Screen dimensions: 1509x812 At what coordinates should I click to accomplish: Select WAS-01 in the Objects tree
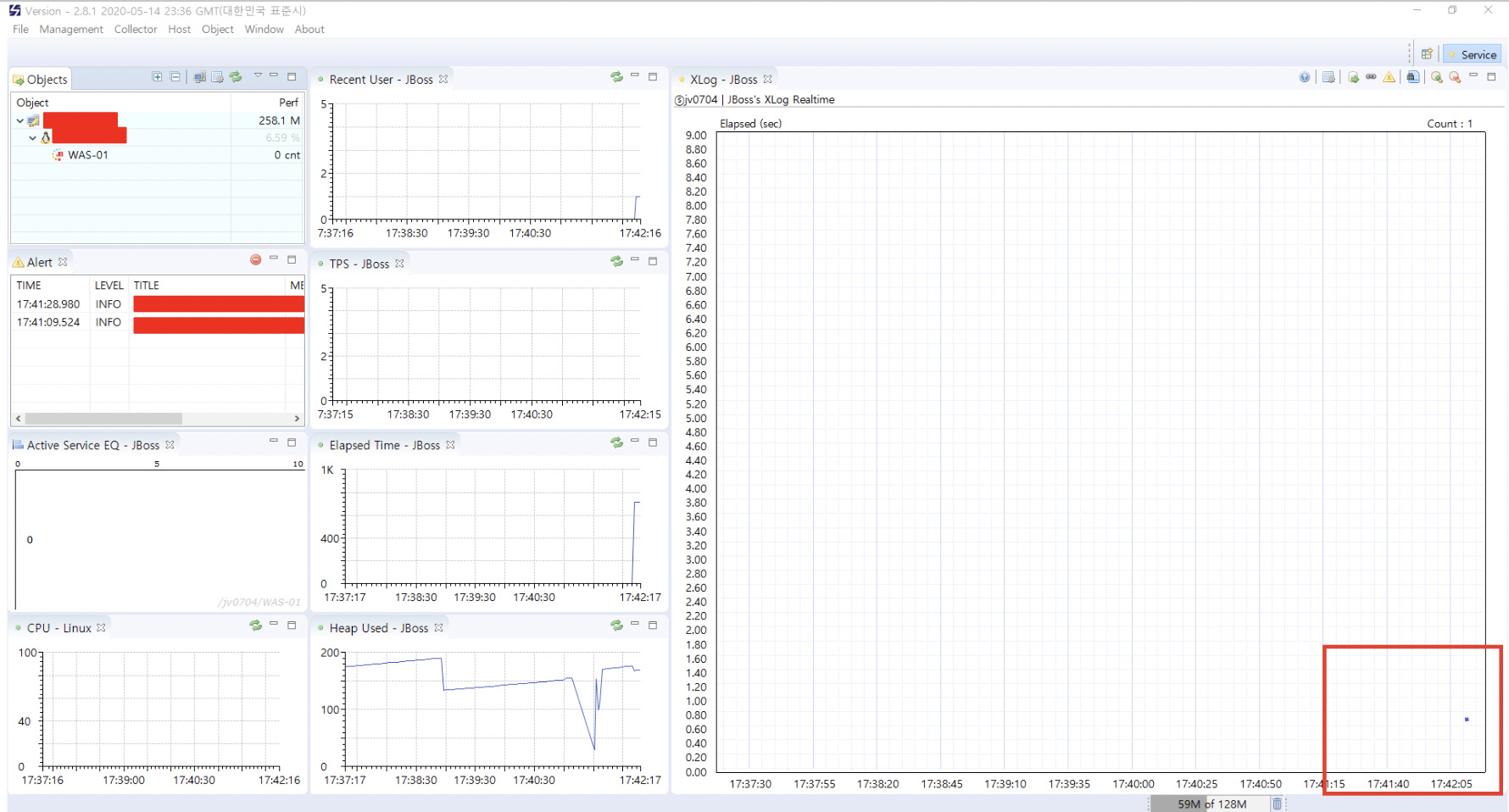click(88, 155)
